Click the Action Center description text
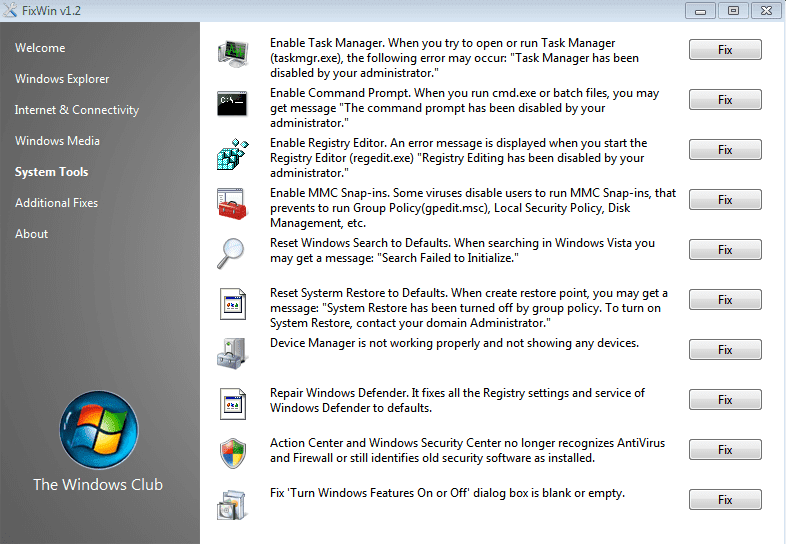This screenshot has height=544, width=786. 467,450
